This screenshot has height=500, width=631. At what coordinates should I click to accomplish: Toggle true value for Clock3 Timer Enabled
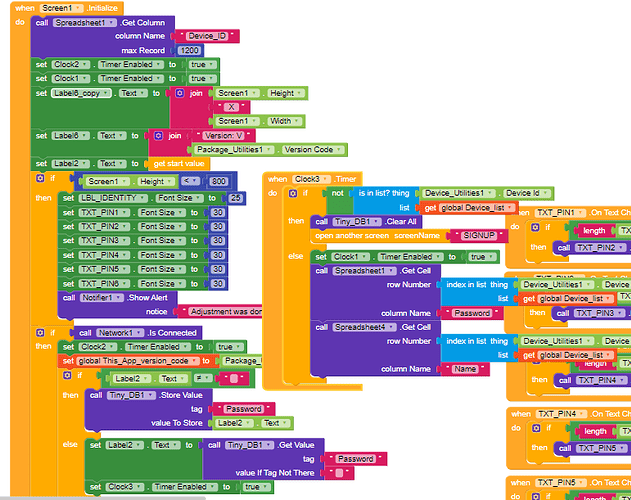256,487
